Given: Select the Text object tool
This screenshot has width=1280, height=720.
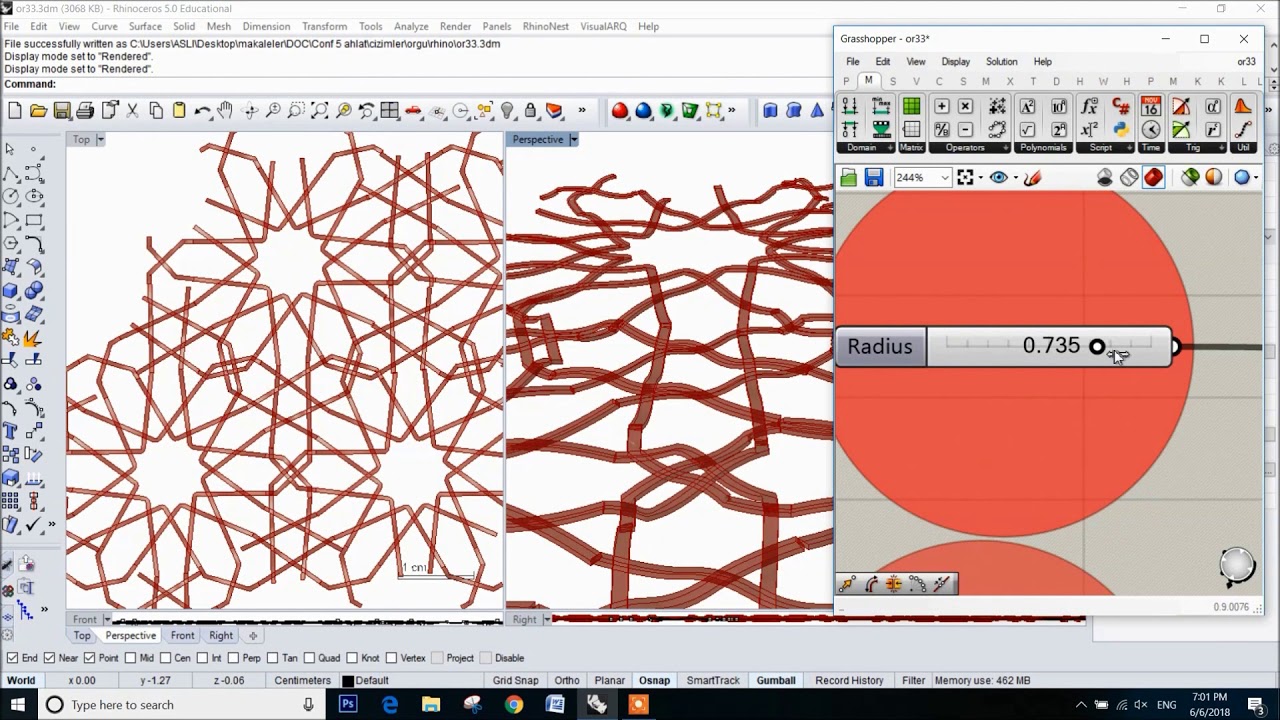Looking at the screenshot, I should point(10,432).
